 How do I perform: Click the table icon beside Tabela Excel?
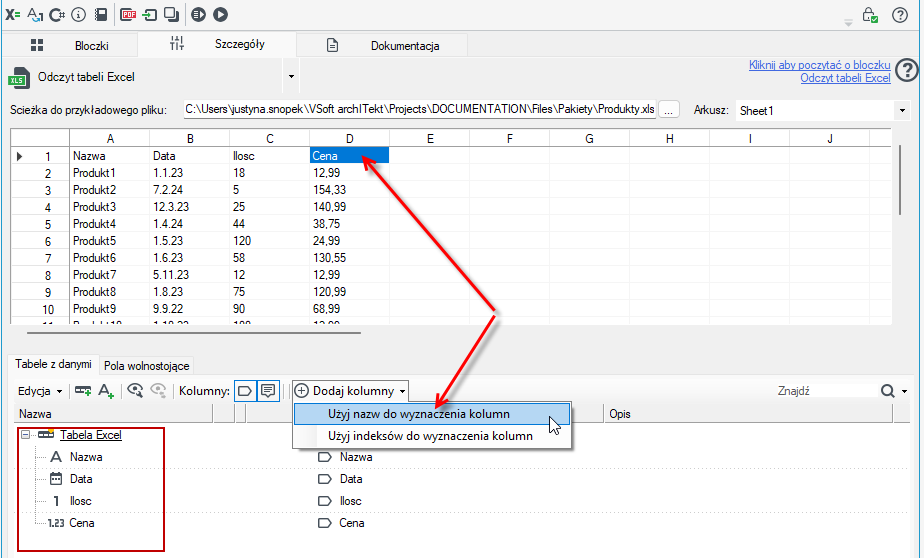[46, 435]
